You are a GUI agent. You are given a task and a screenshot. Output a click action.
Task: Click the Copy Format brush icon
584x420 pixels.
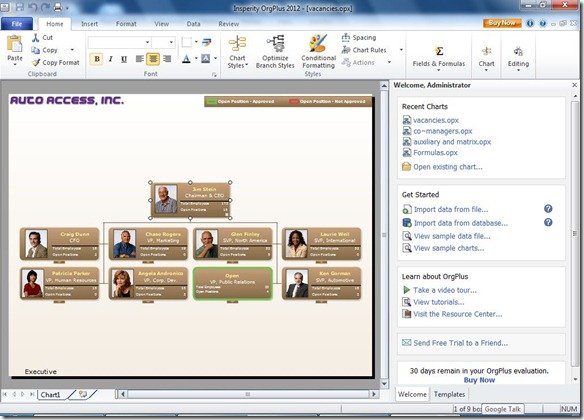(x=36, y=63)
